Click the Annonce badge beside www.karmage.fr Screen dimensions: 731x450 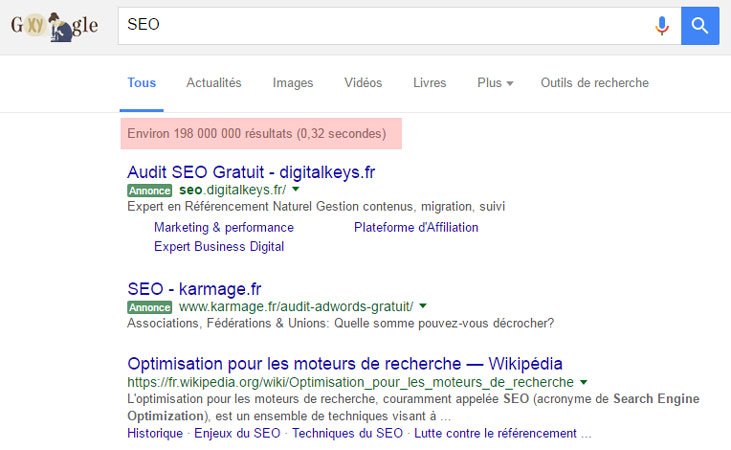point(150,307)
